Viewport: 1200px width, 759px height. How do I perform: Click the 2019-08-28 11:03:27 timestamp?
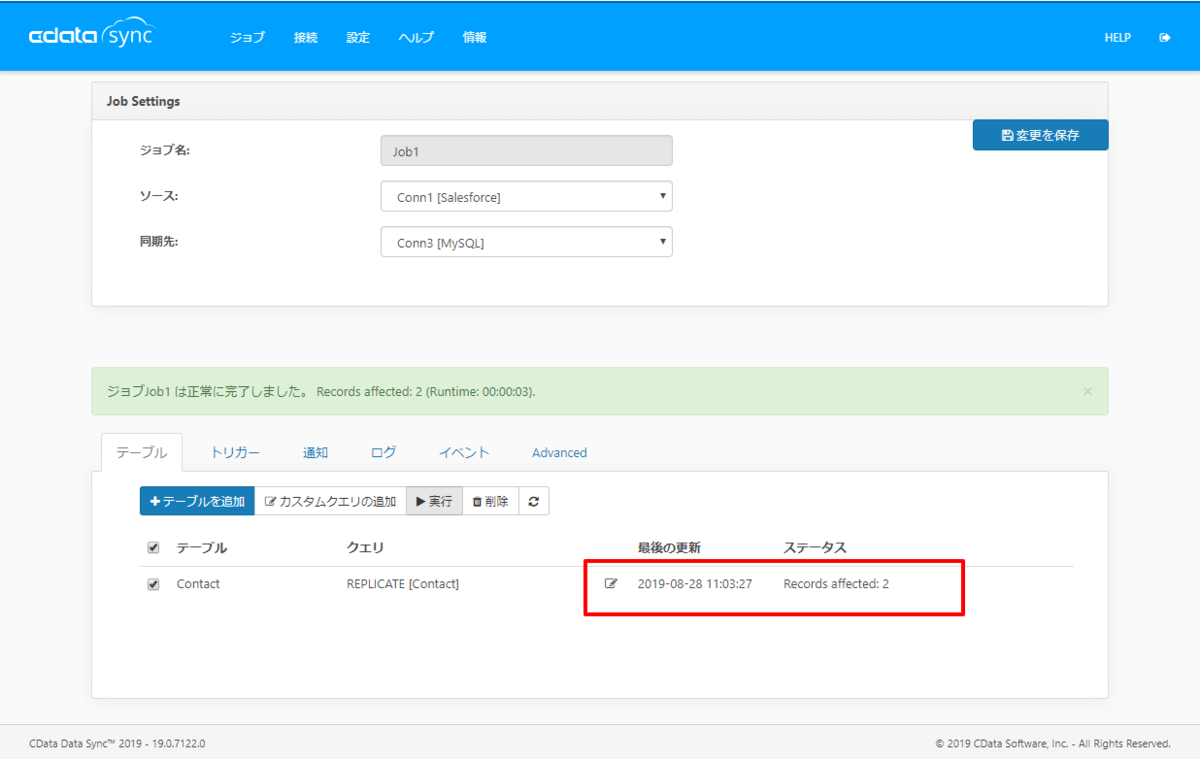(695, 584)
